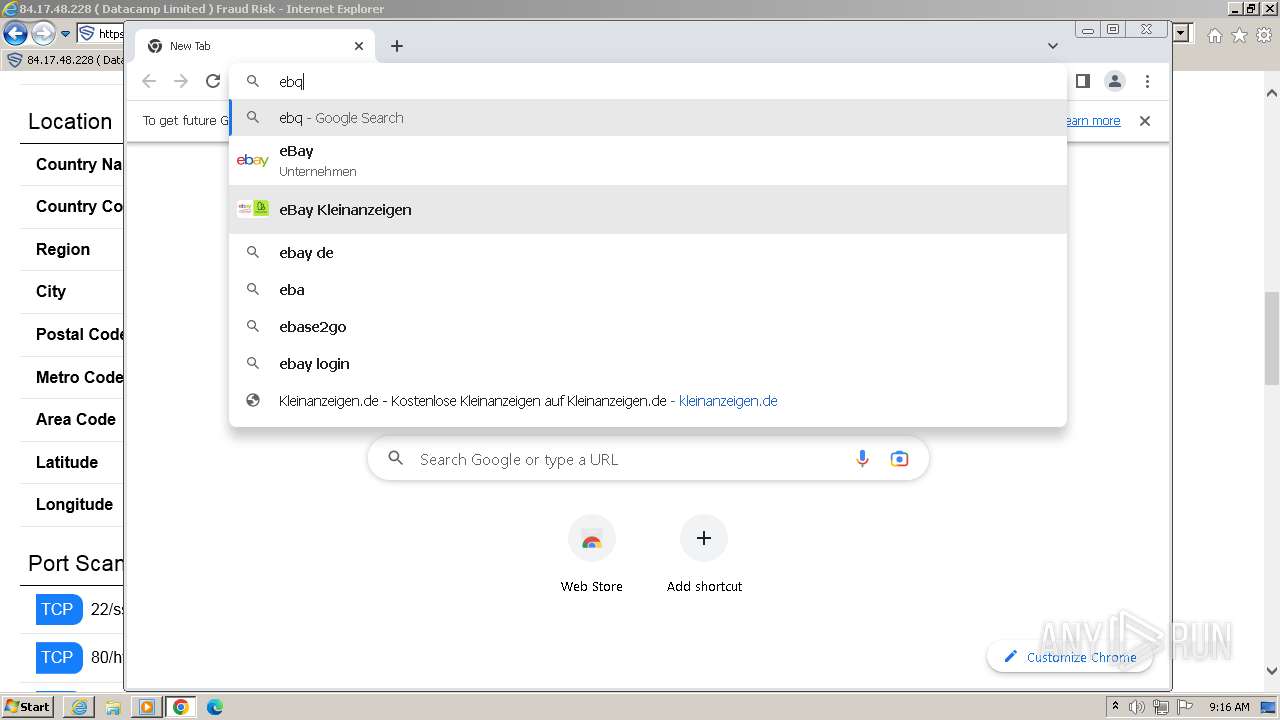The width and height of the screenshot is (1280, 720).
Task: Click the 'Latitude' row label
Action: click(x=67, y=462)
